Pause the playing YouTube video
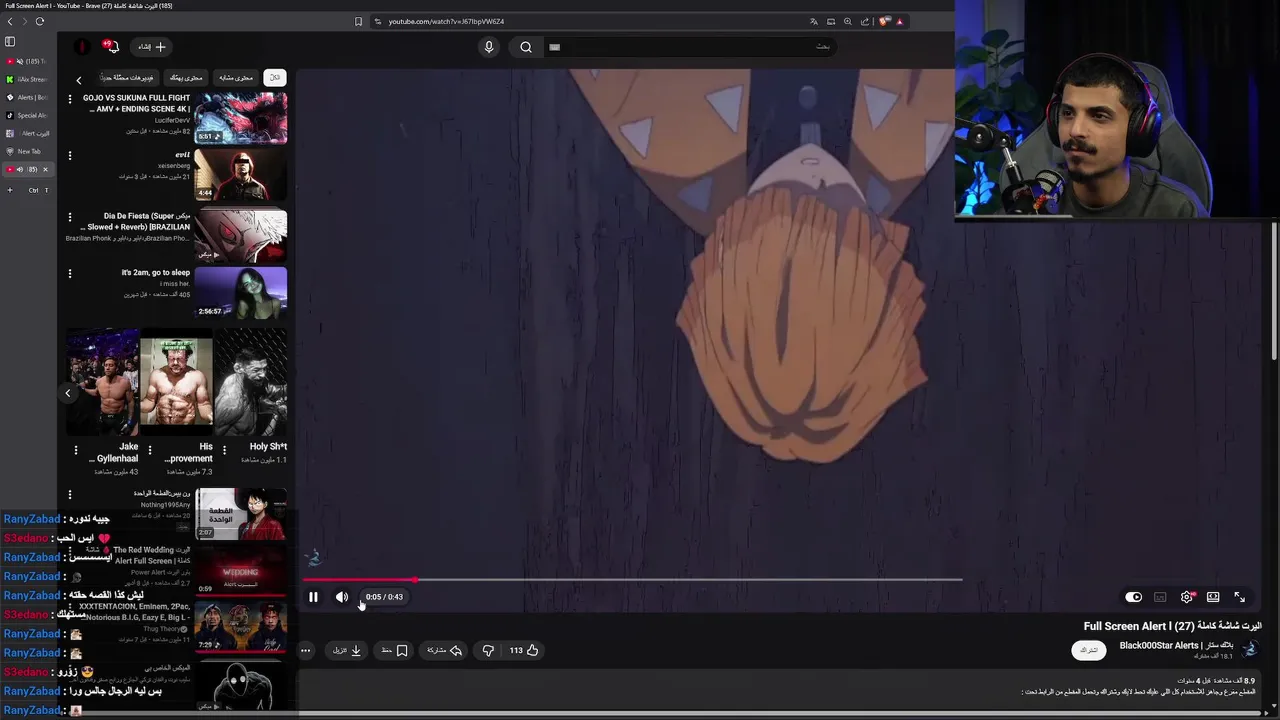1280x720 pixels. 313,597
